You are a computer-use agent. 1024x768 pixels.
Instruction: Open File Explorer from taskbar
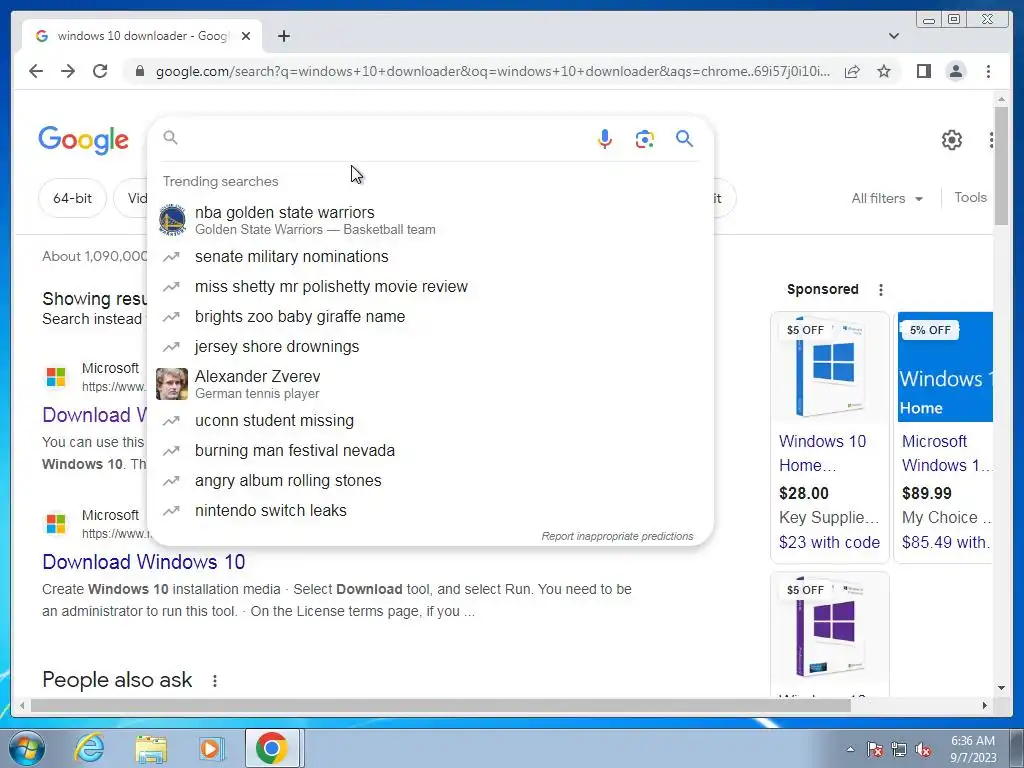coord(151,748)
